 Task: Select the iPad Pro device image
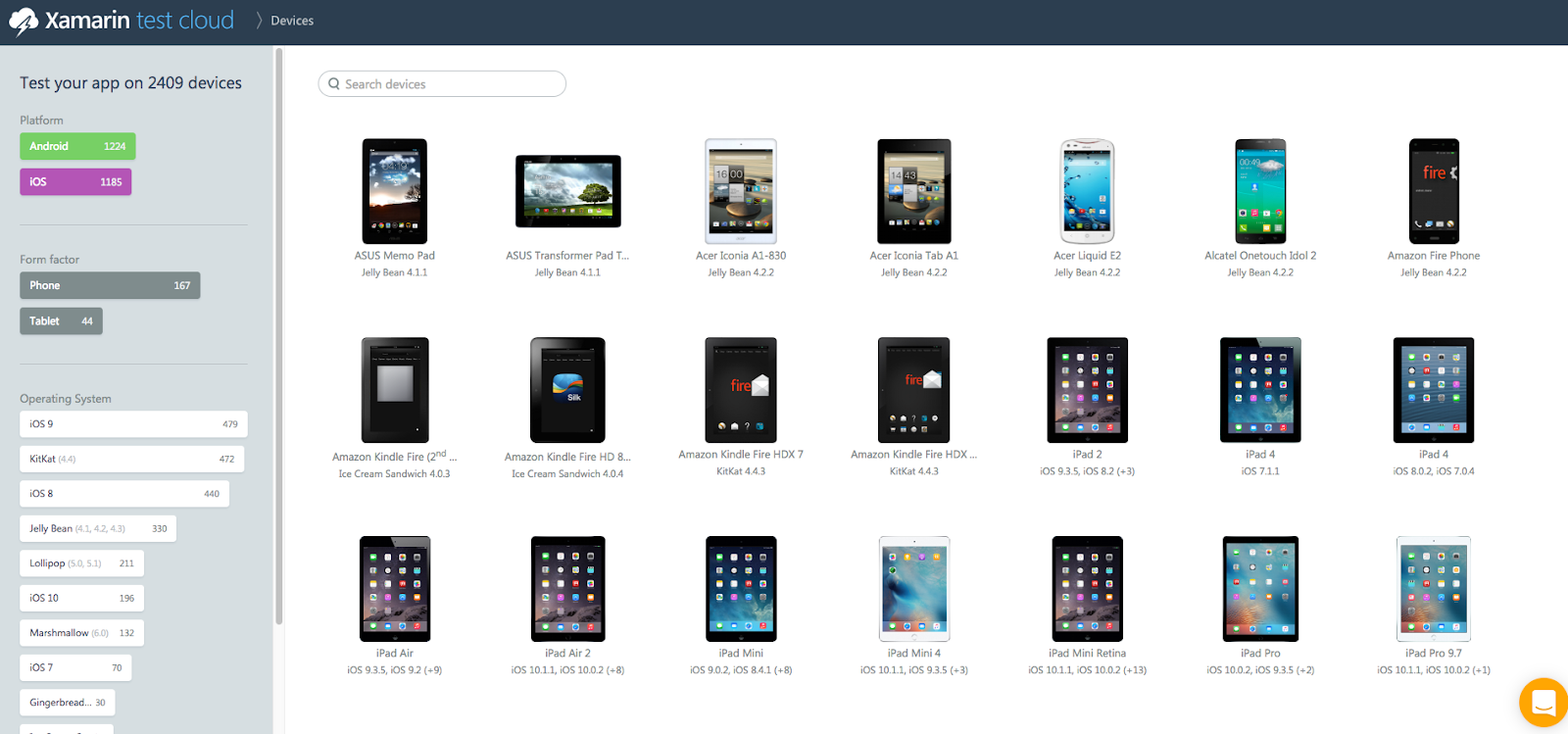(1260, 589)
